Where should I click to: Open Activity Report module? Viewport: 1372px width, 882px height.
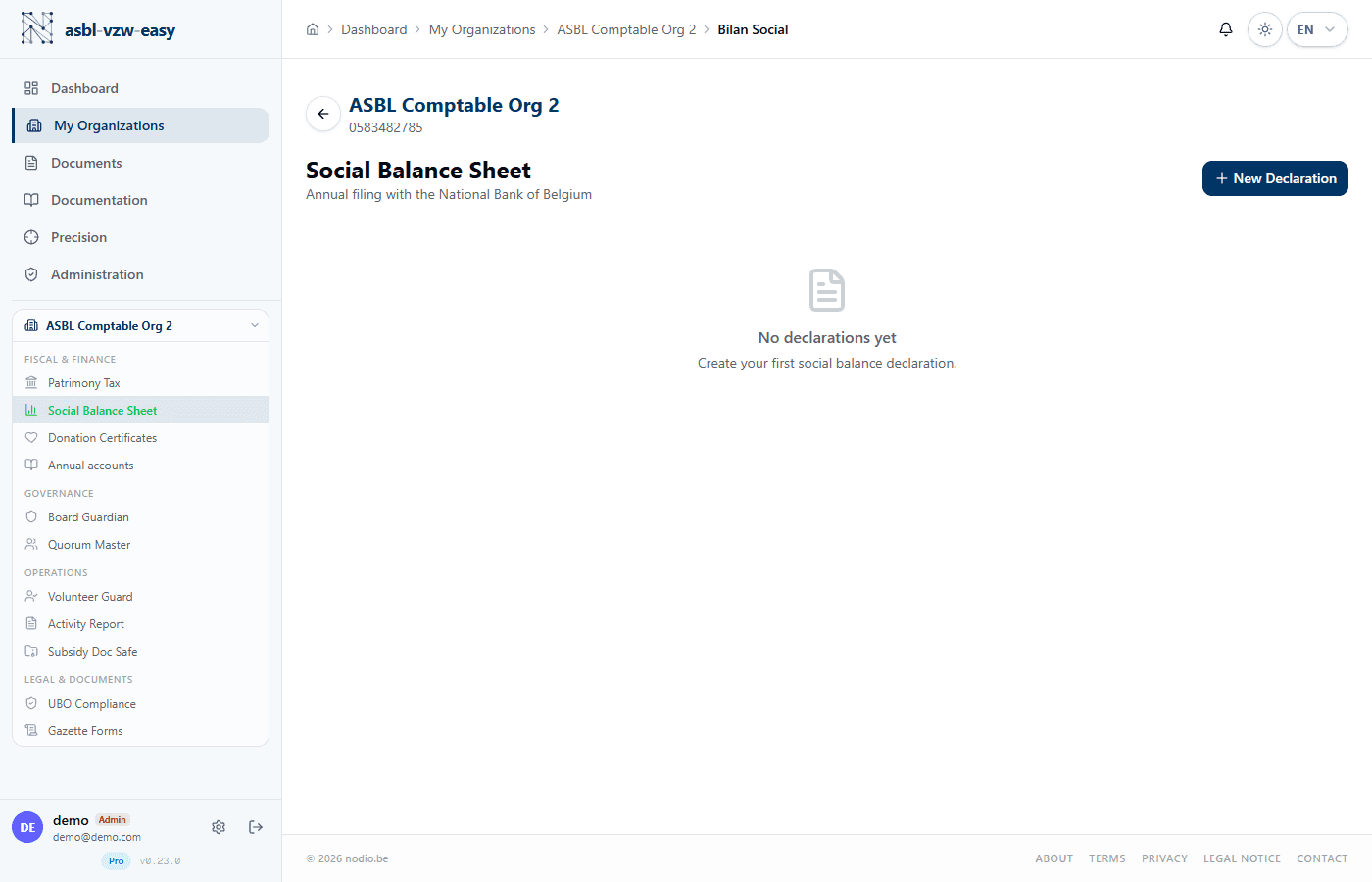(140, 624)
